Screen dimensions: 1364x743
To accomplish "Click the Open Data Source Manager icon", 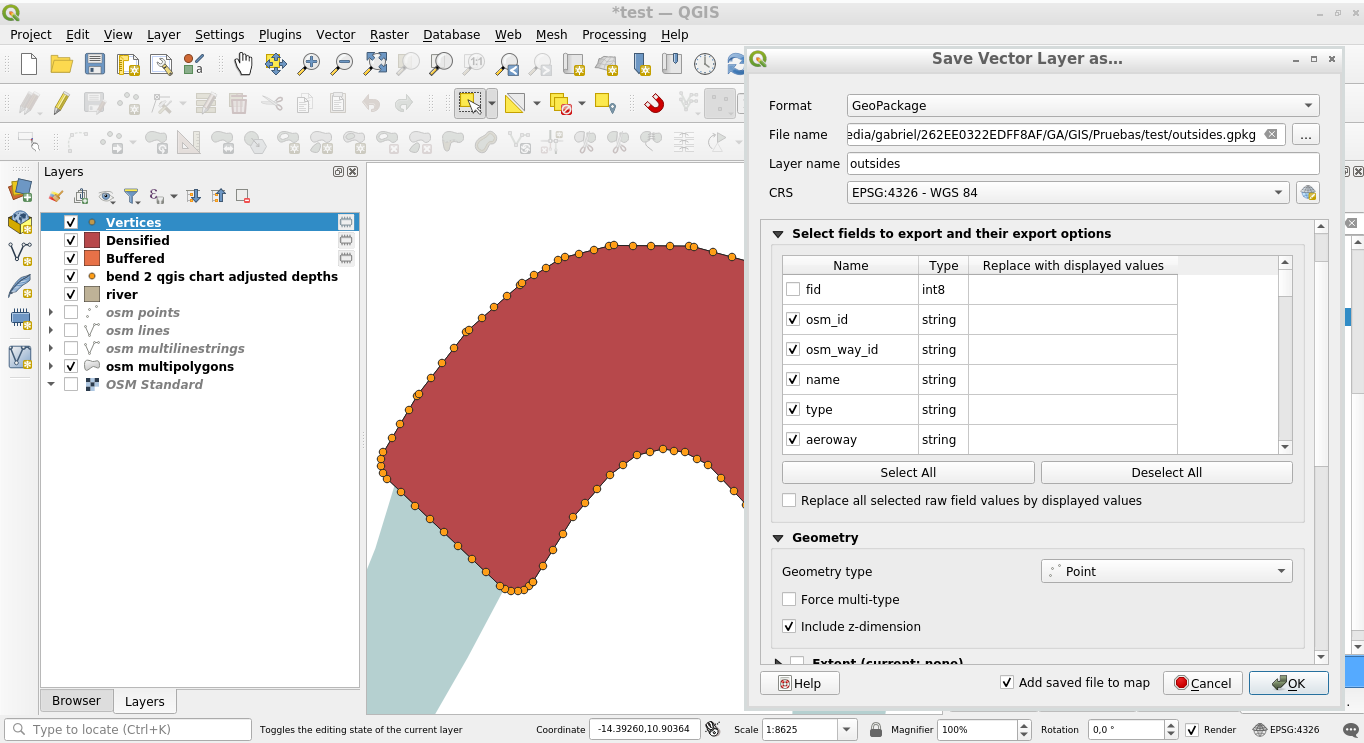I will click(20, 190).
